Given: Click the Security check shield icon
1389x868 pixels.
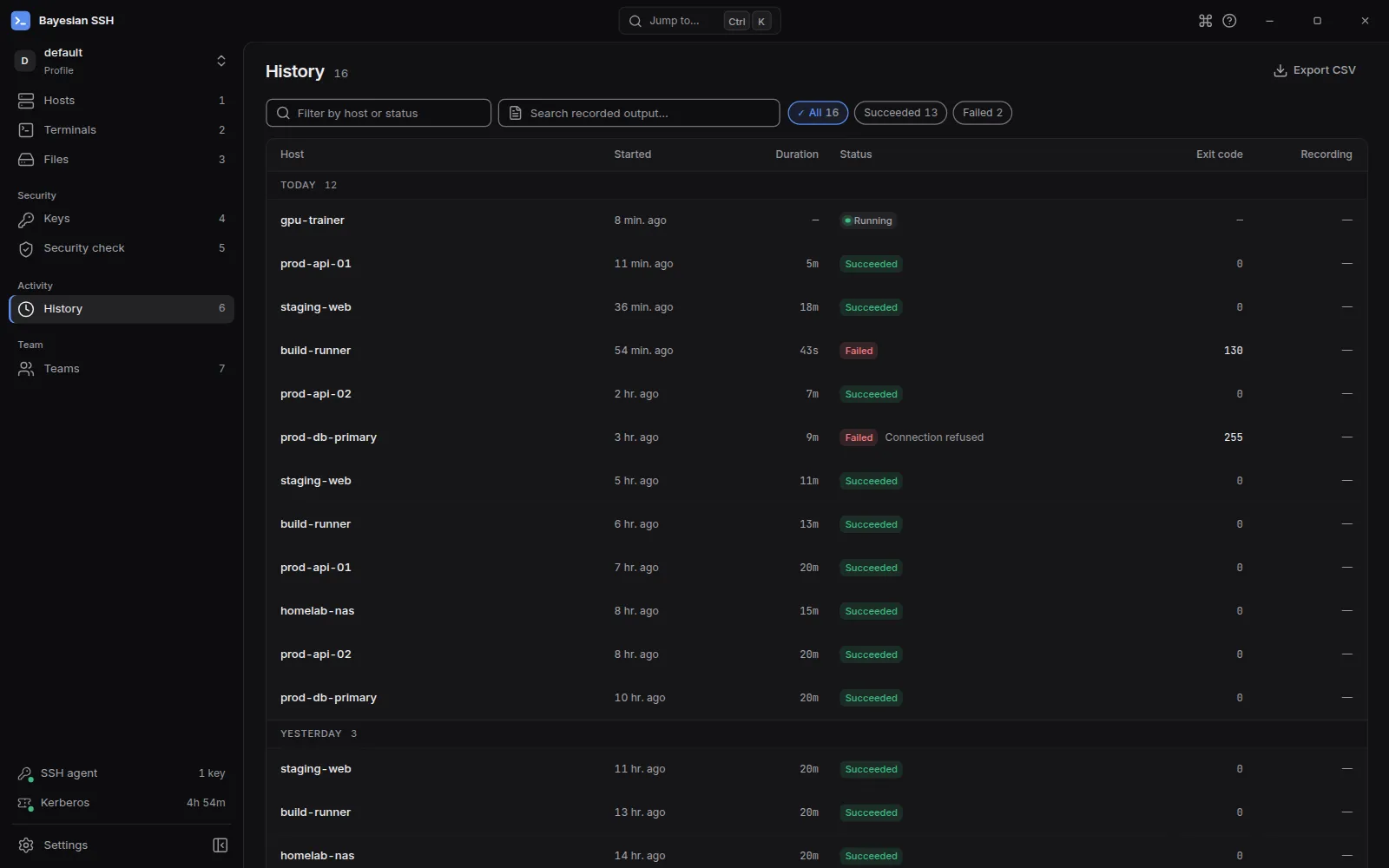Looking at the screenshot, I should tap(26, 248).
